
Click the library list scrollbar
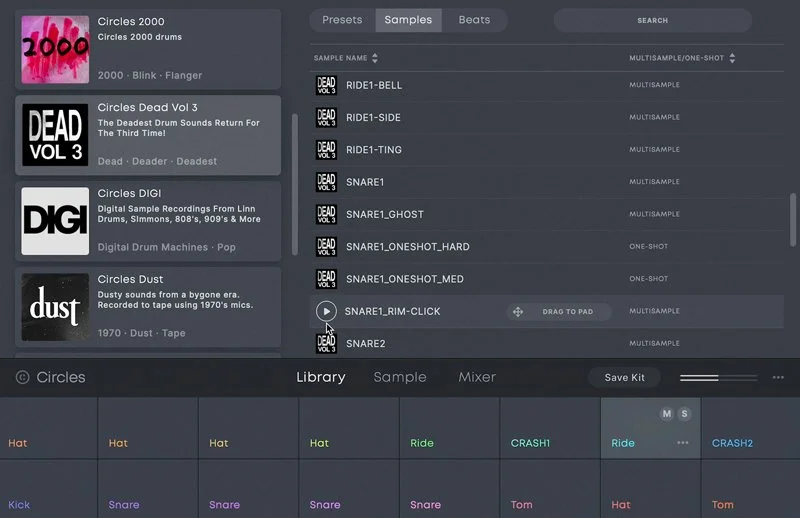(x=294, y=184)
